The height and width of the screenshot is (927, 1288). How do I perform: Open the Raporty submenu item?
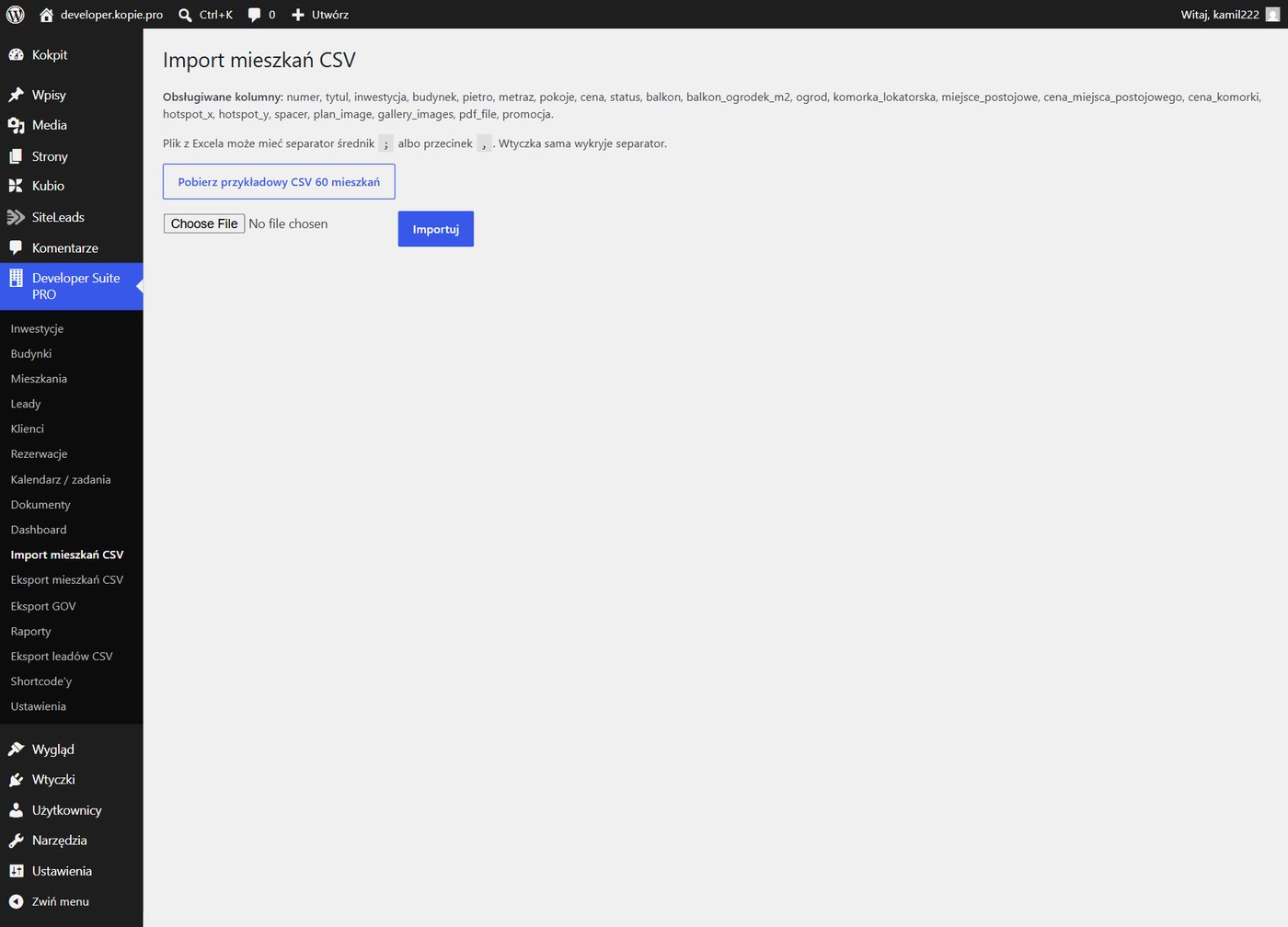(x=31, y=632)
